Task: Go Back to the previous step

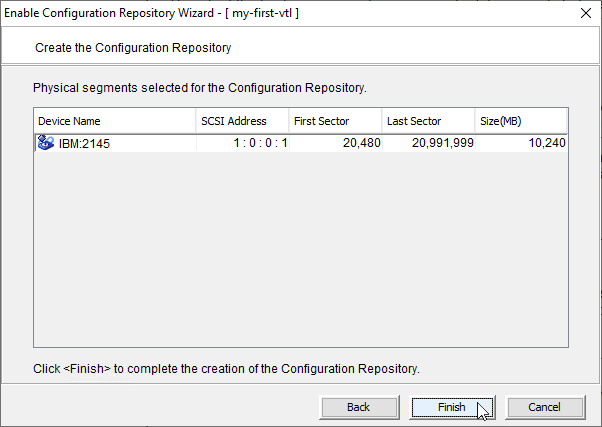Action: click(359, 407)
